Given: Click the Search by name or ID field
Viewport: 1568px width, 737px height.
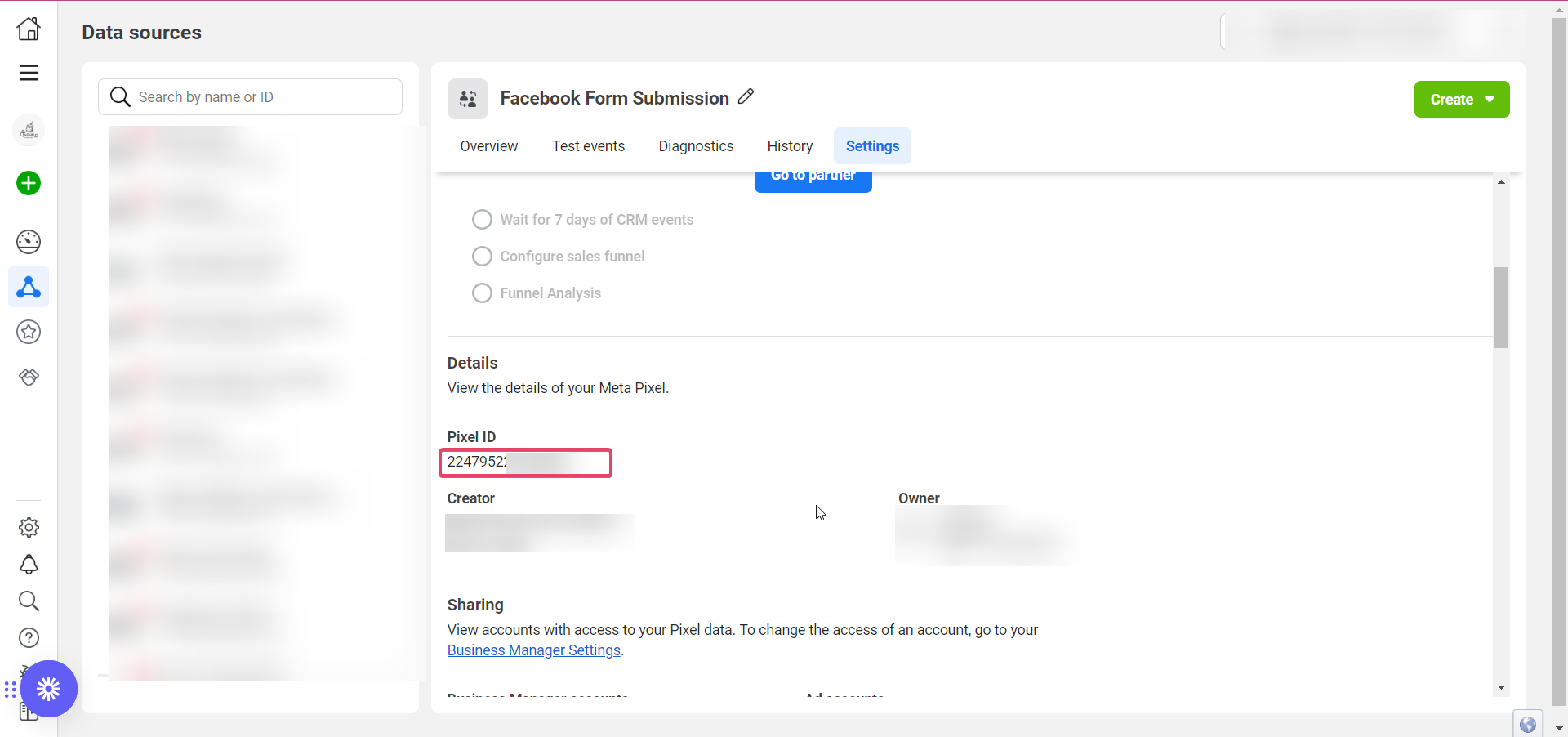Looking at the screenshot, I should tap(250, 97).
